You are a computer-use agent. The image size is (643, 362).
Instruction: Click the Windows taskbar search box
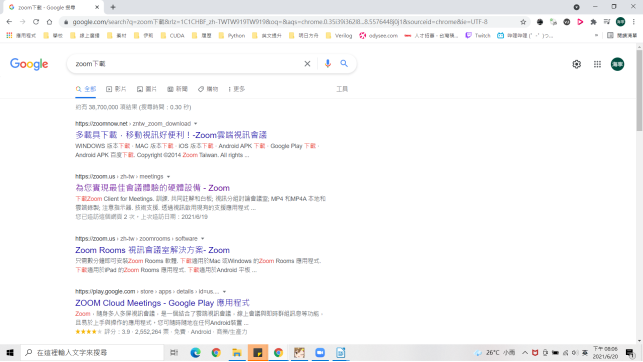point(92,353)
